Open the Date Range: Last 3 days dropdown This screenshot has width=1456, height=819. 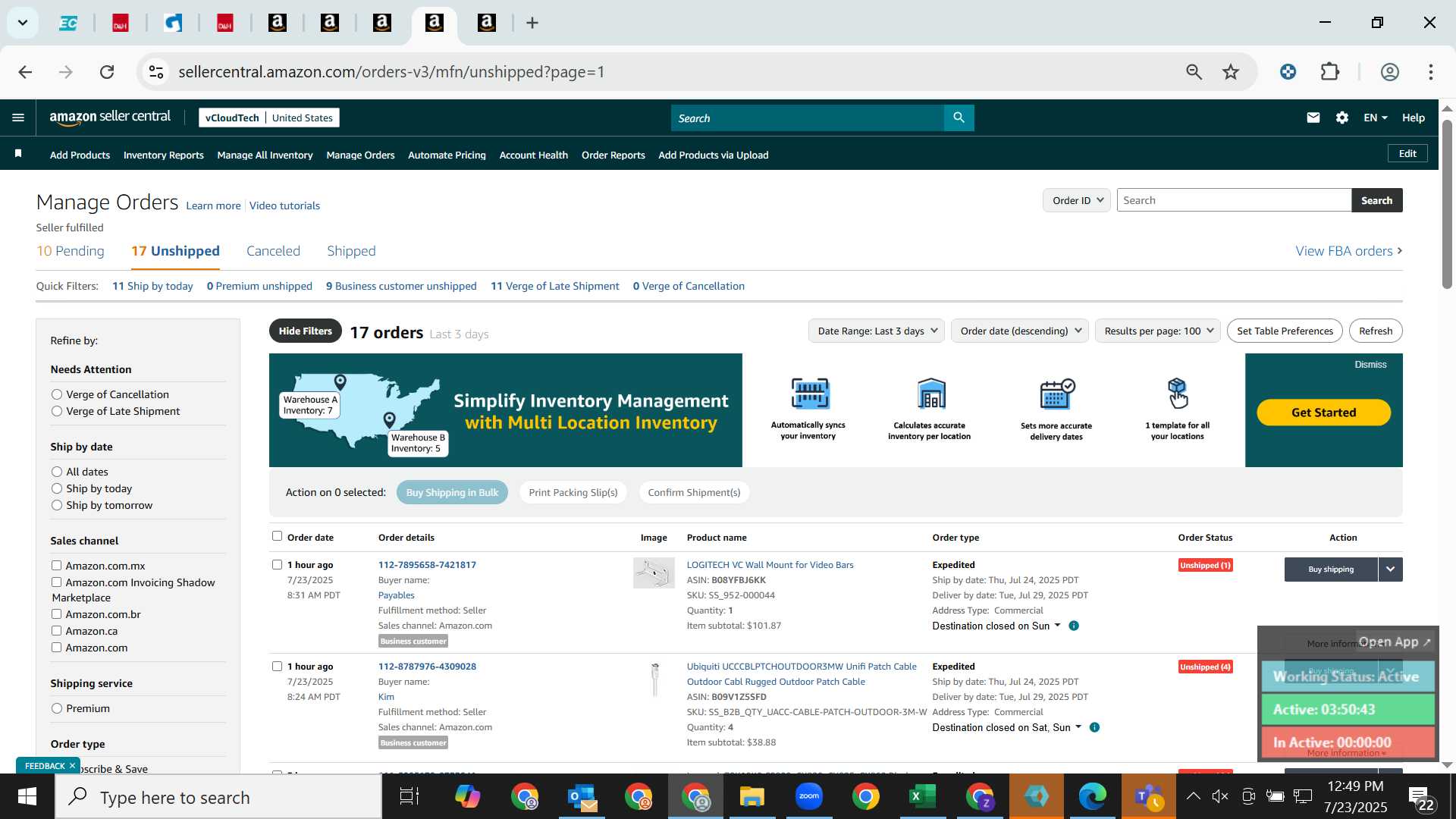[x=876, y=331]
